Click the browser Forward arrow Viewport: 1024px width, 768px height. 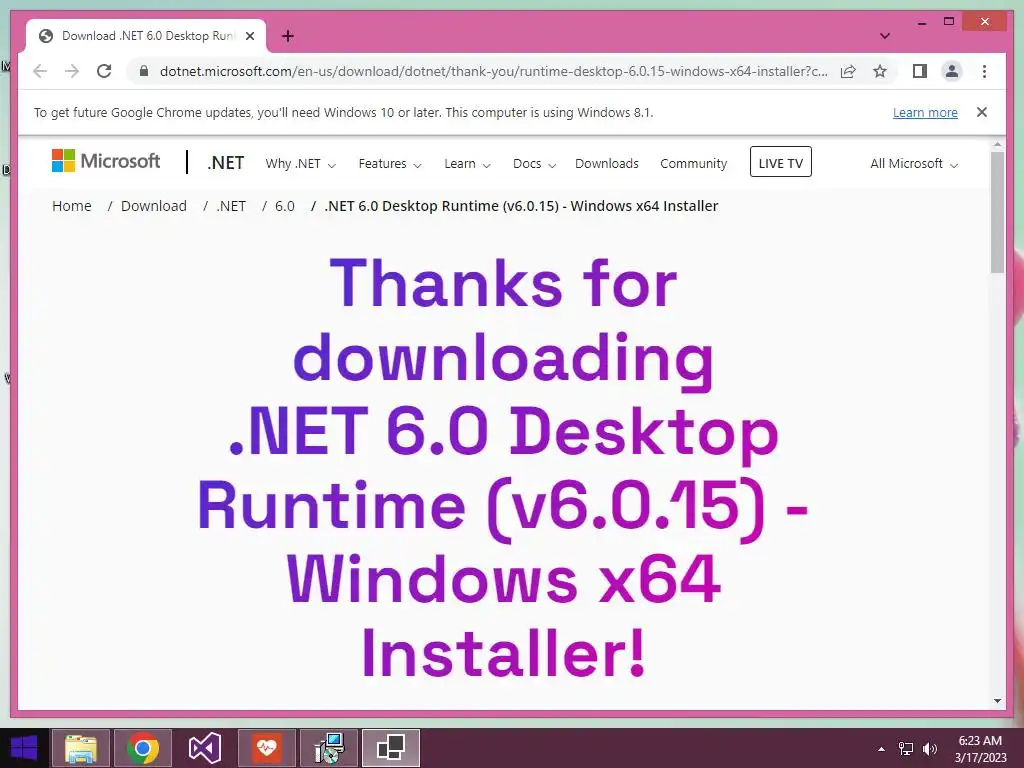pyautogui.click(x=72, y=71)
